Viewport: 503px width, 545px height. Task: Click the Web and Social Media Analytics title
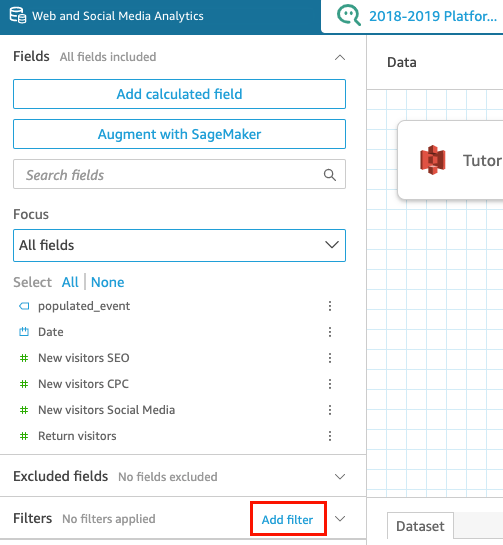pyautogui.click(x=118, y=16)
